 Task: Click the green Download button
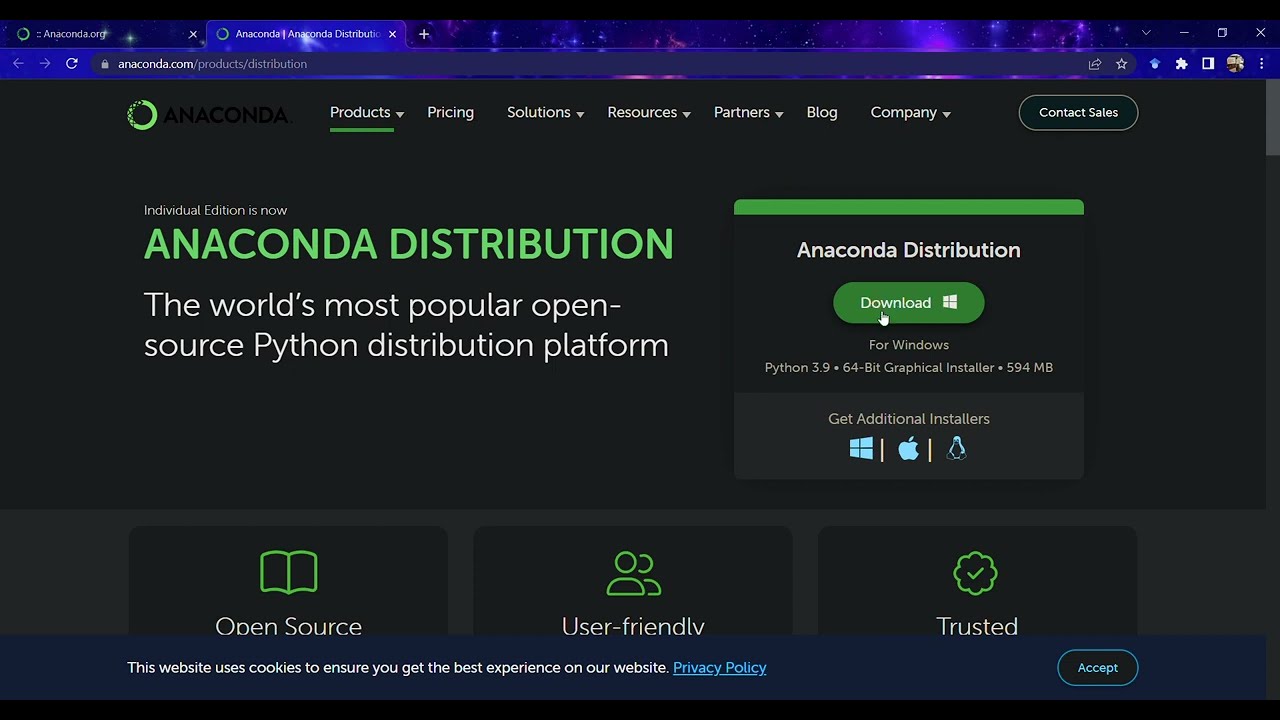tap(908, 303)
